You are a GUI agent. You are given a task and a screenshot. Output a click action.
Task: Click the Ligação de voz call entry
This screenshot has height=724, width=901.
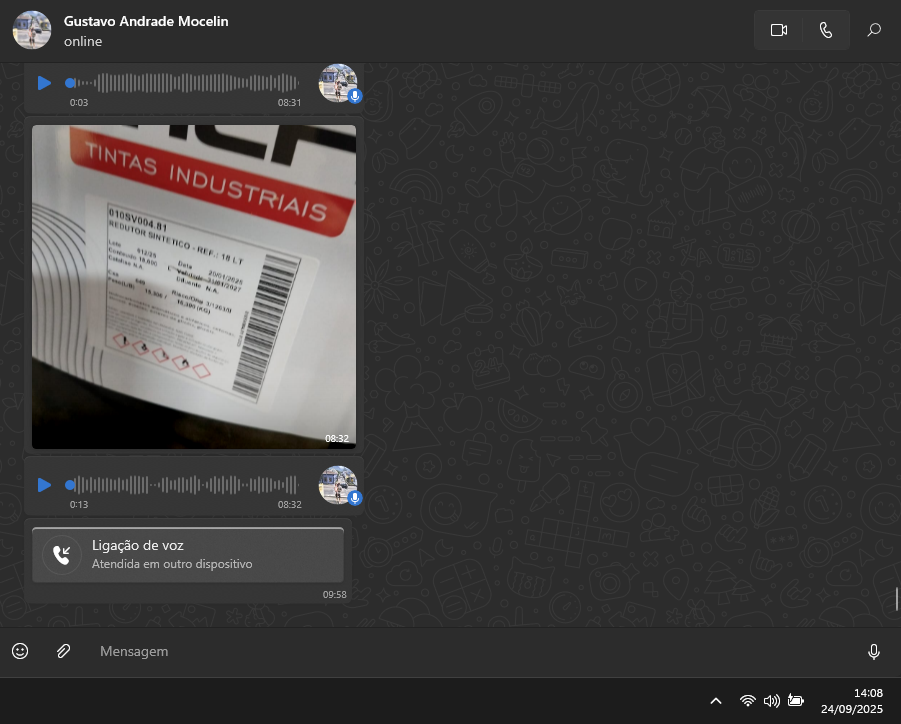click(188, 554)
